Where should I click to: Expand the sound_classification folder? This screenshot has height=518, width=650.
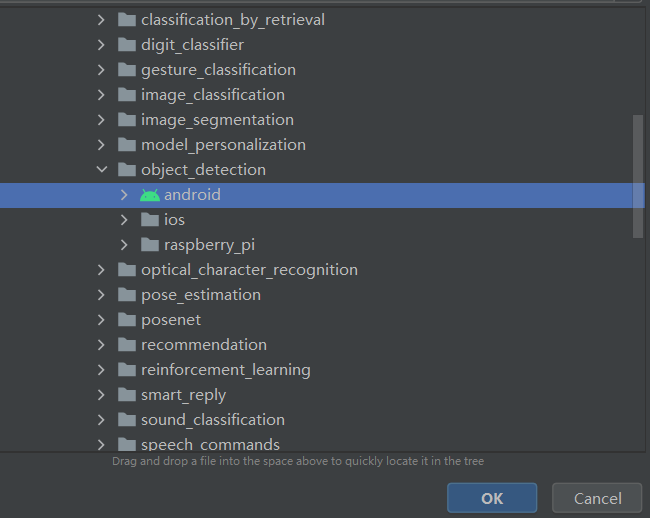tap(101, 420)
